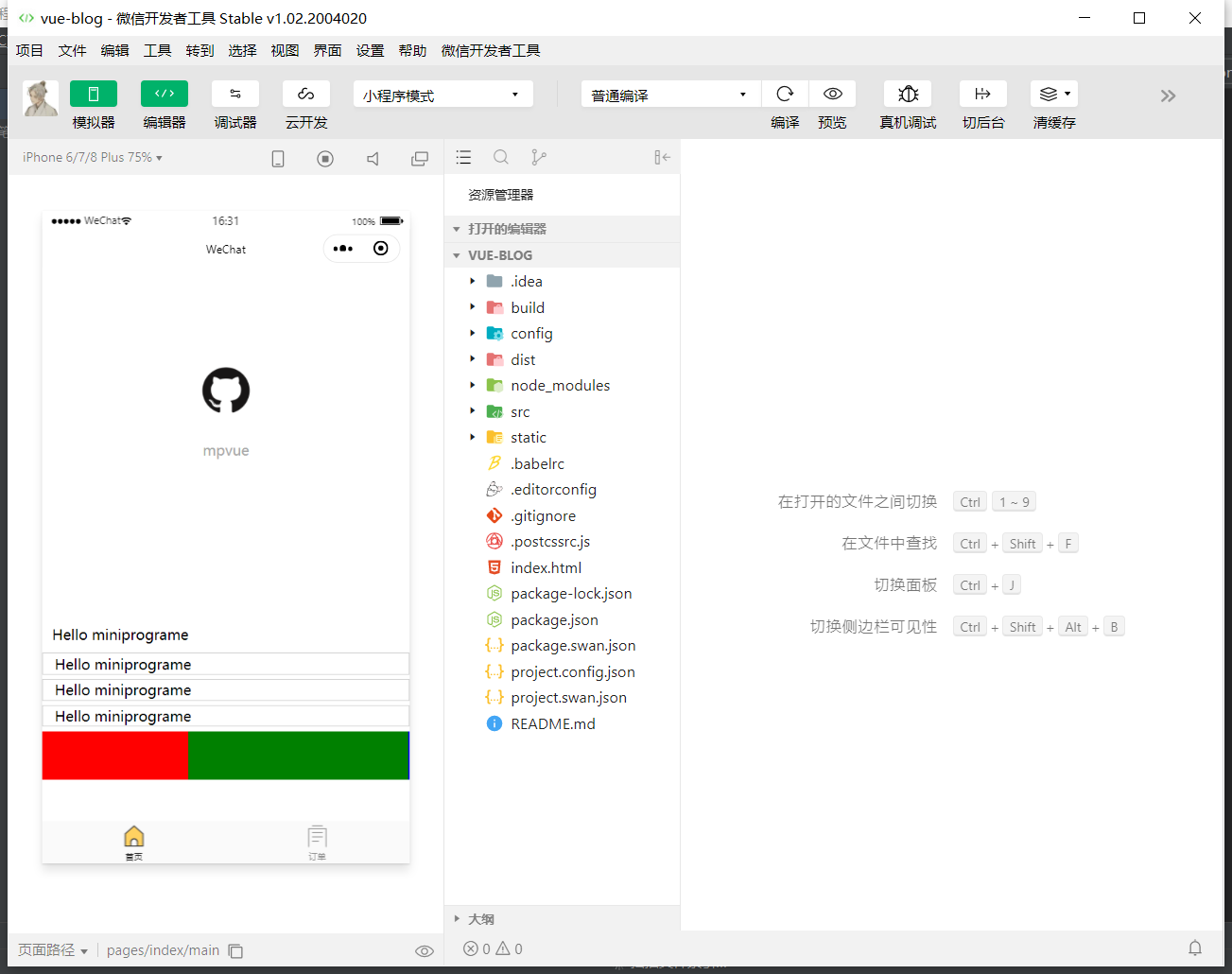Open the iPhone 6/7/8 Plus device dropdown
The height and width of the screenshot is (974, 1232).
pyautogui.click(x=93, y=157)
